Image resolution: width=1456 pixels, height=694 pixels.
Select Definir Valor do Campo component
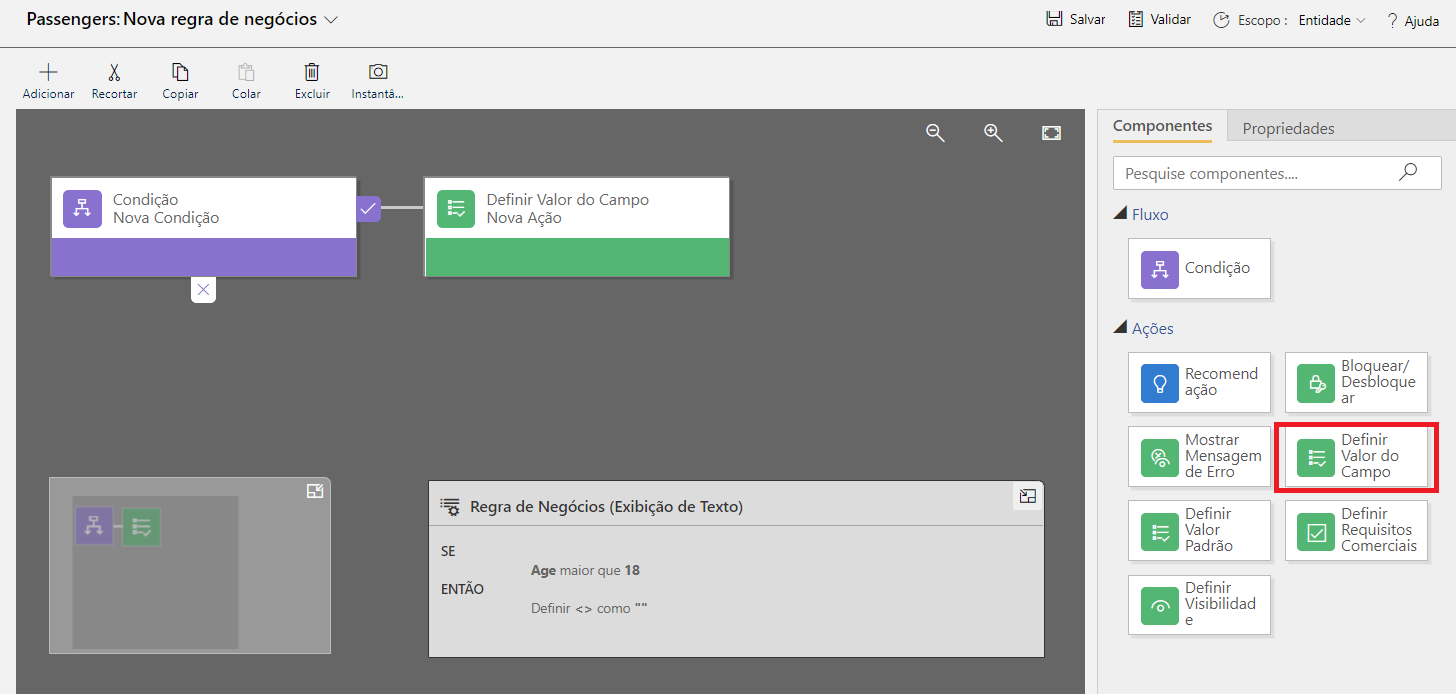click(x=1356, y=456)
